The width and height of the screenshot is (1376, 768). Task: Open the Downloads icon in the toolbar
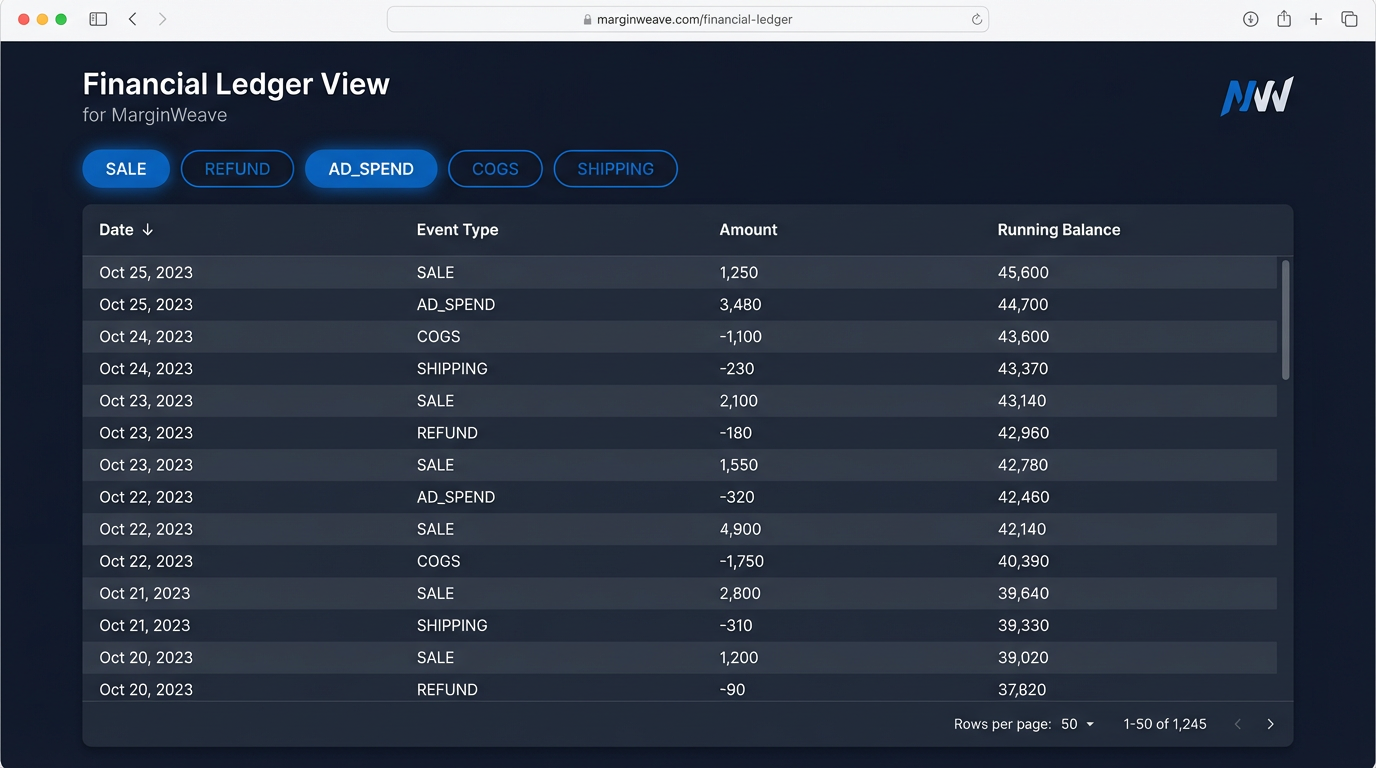point(1250,18)
